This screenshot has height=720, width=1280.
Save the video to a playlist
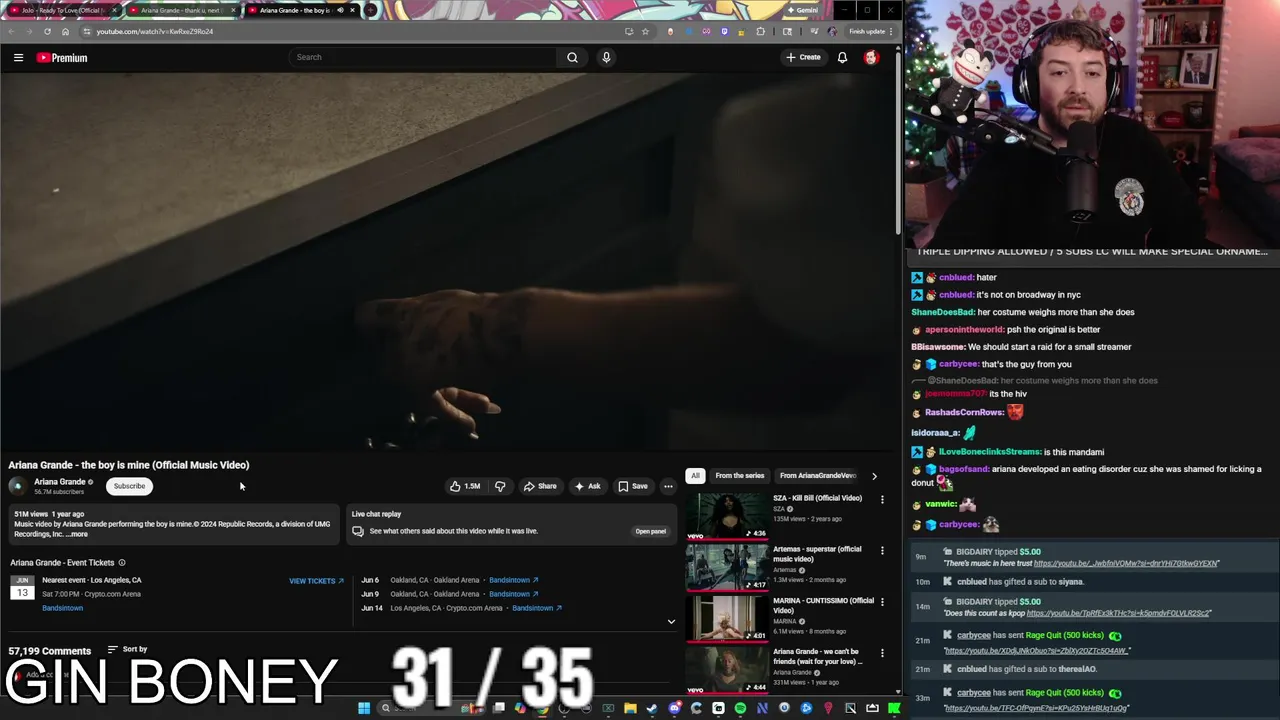633,486
